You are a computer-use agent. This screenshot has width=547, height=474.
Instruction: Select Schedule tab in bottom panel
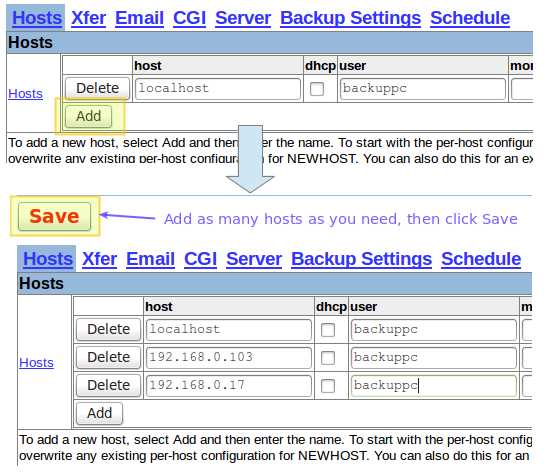pos(481,259)
